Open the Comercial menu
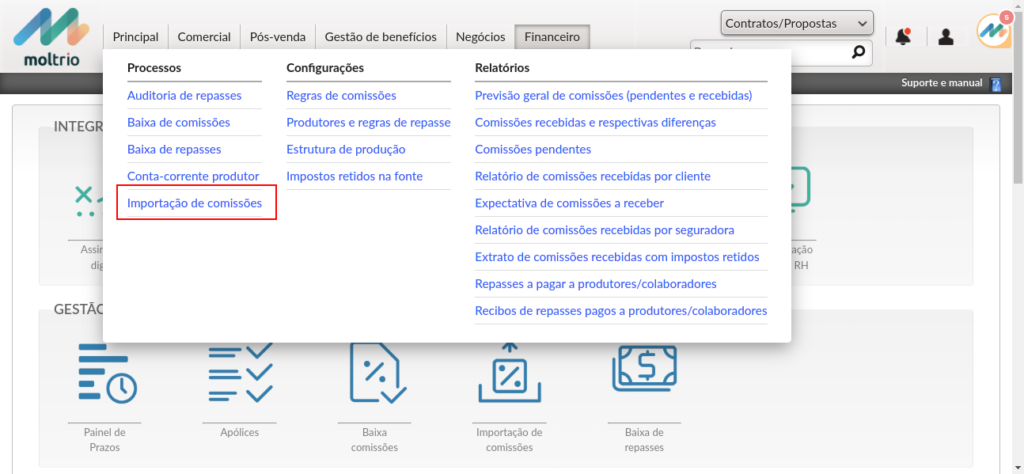Screen dimensions: 1024x474 [204, 37]
